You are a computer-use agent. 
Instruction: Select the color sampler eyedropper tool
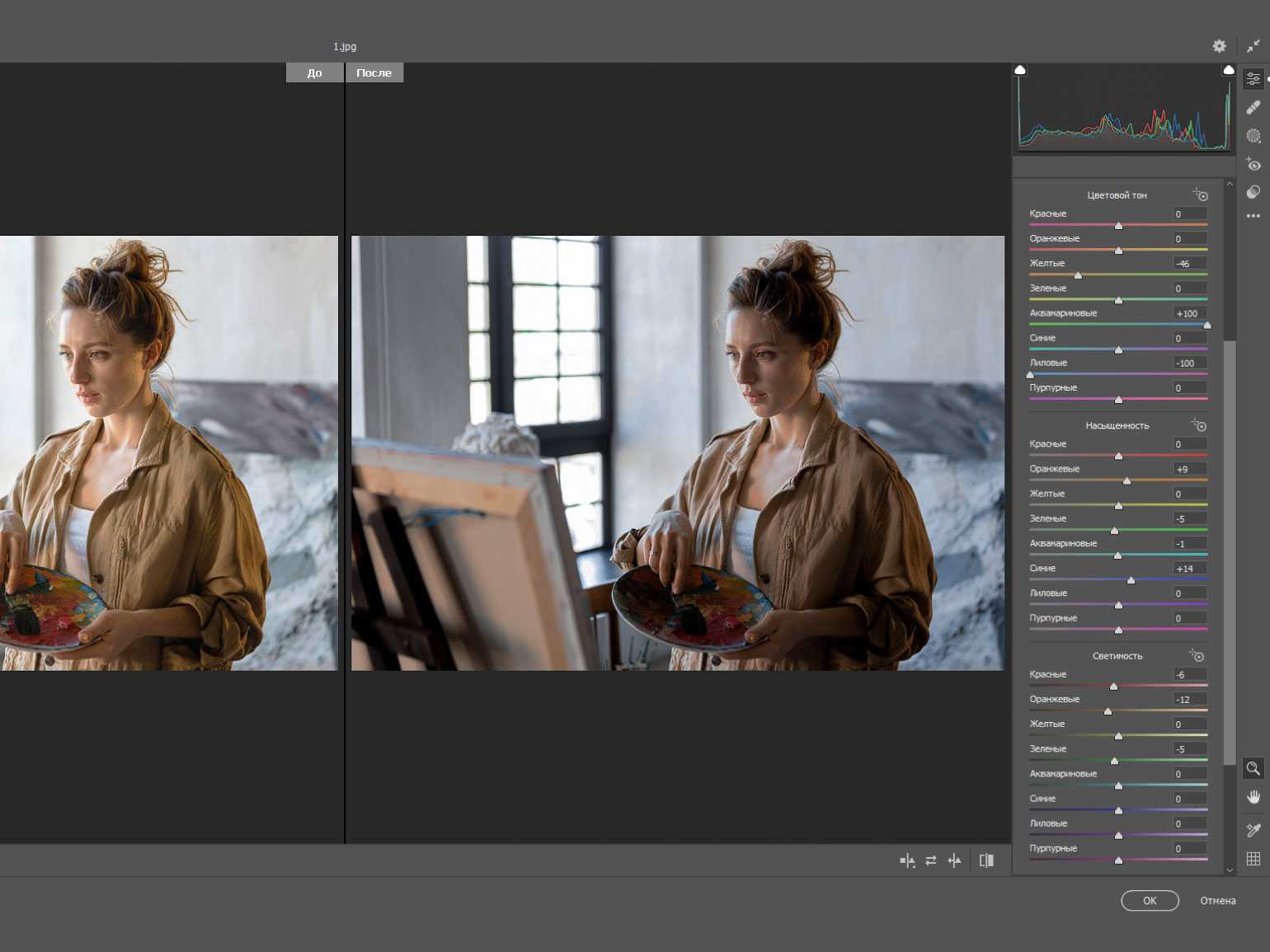pos(1254,830)
